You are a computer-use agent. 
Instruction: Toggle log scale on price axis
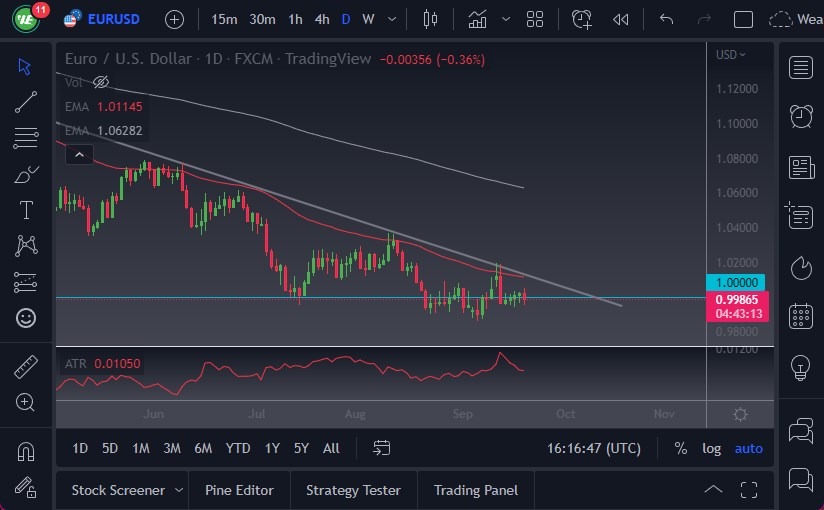click(711, 448)
